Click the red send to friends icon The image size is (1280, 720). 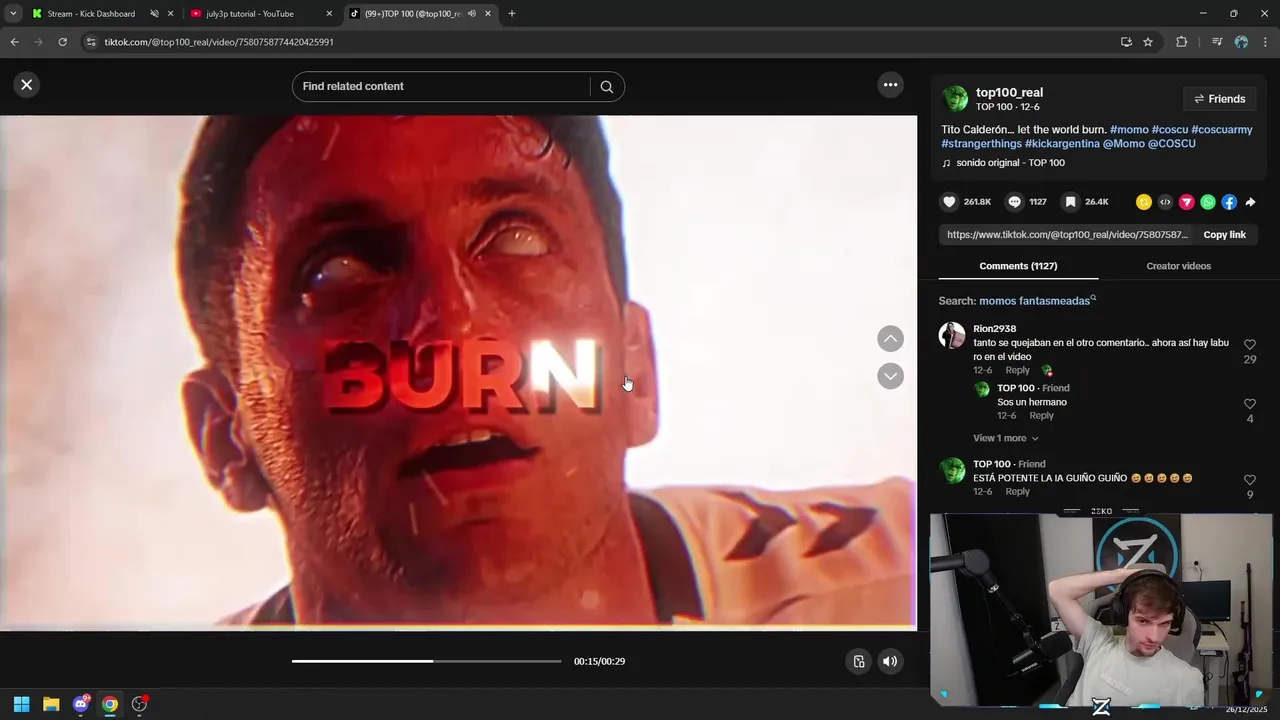pyautogui.click(x=1187, y=202)
